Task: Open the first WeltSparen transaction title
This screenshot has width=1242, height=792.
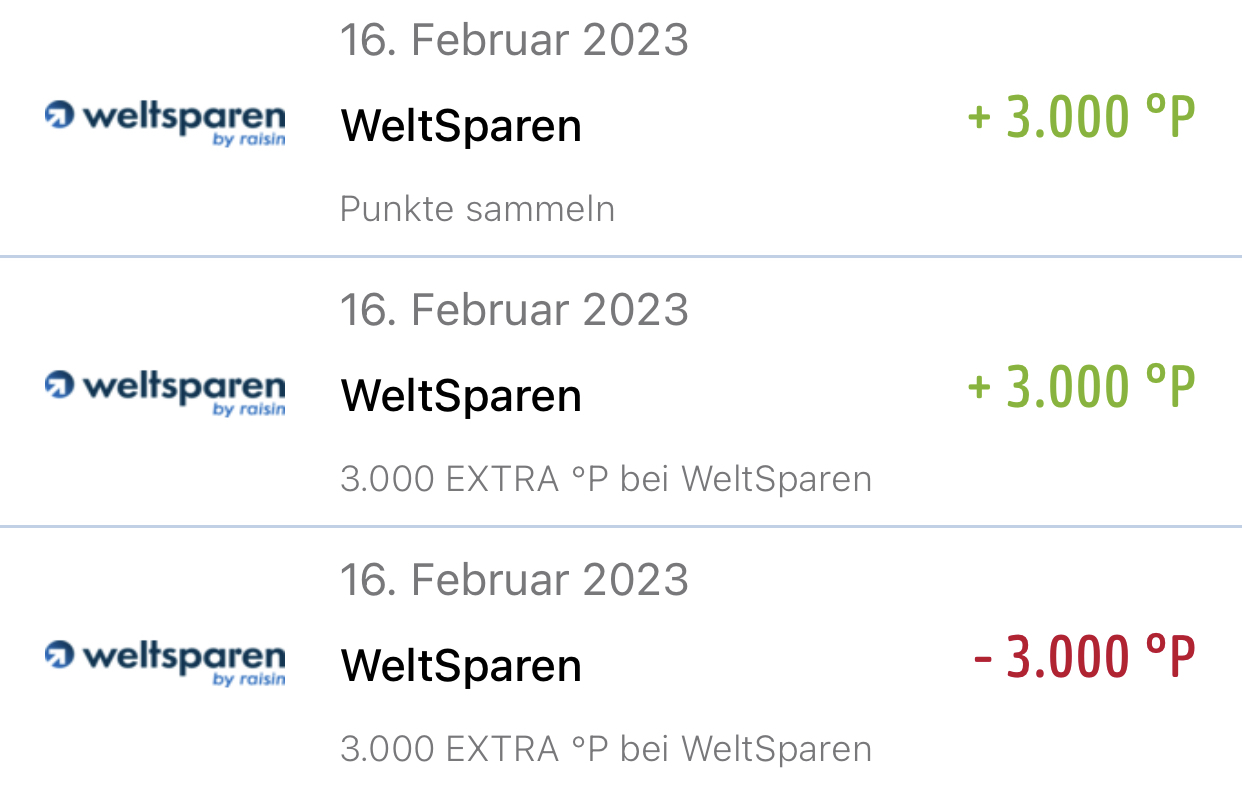Action: 461,127
